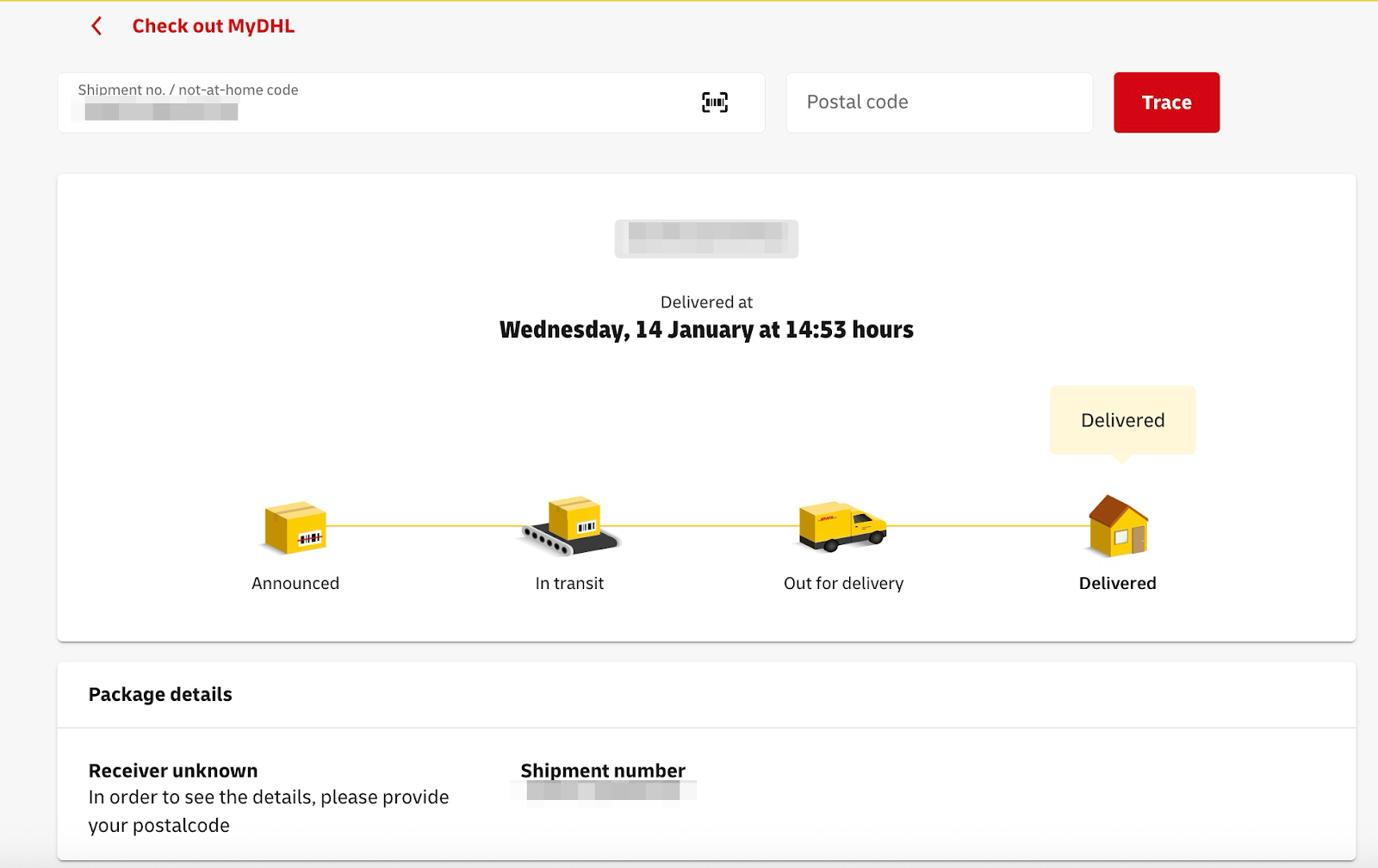The image size is (1378, 868).
Task: Select the In transit conveyor icon
Action: (570, 525)
